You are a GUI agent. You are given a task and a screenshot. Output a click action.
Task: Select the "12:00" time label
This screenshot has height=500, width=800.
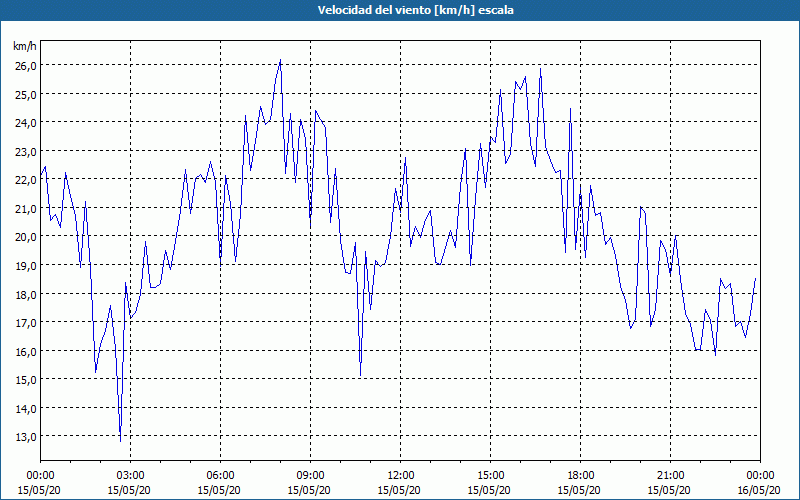click(401, 476)
